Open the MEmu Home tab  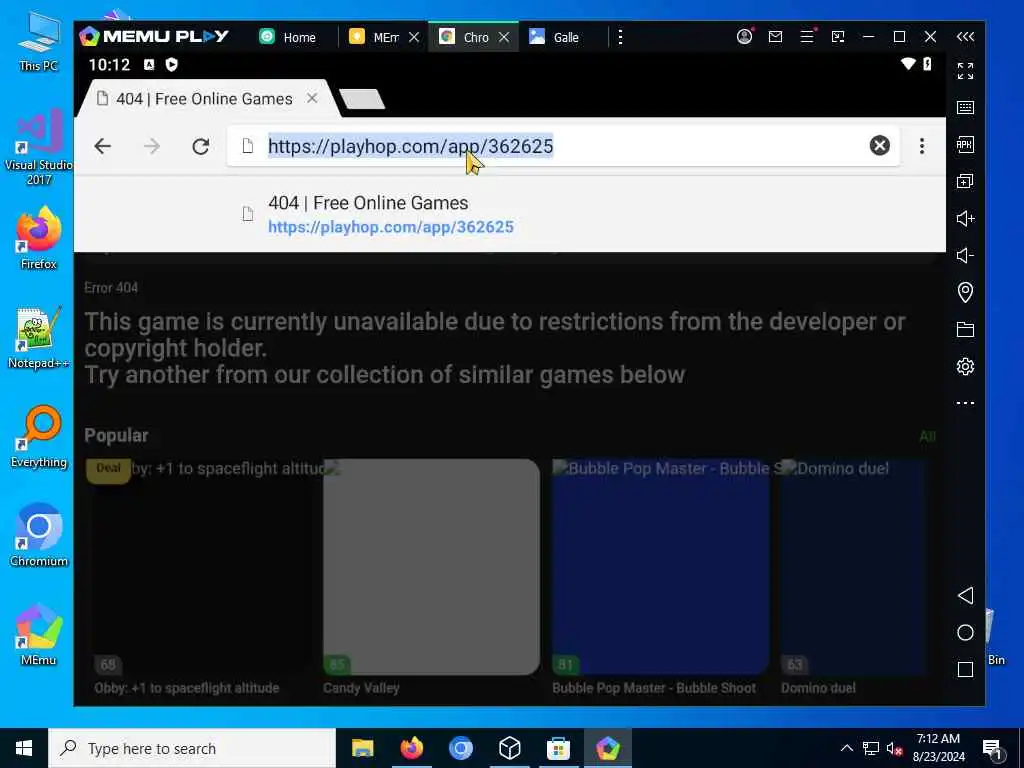click(287, 37)
